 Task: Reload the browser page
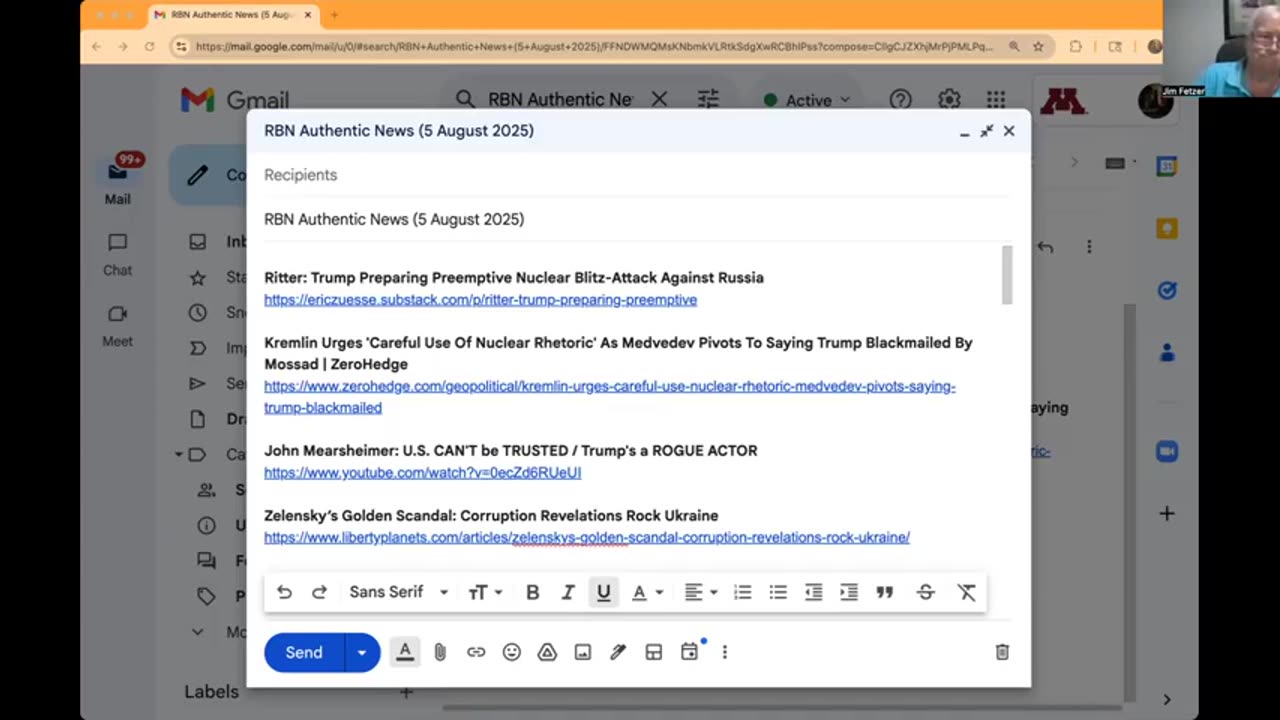pyautogui.click(x=150, y=46)
